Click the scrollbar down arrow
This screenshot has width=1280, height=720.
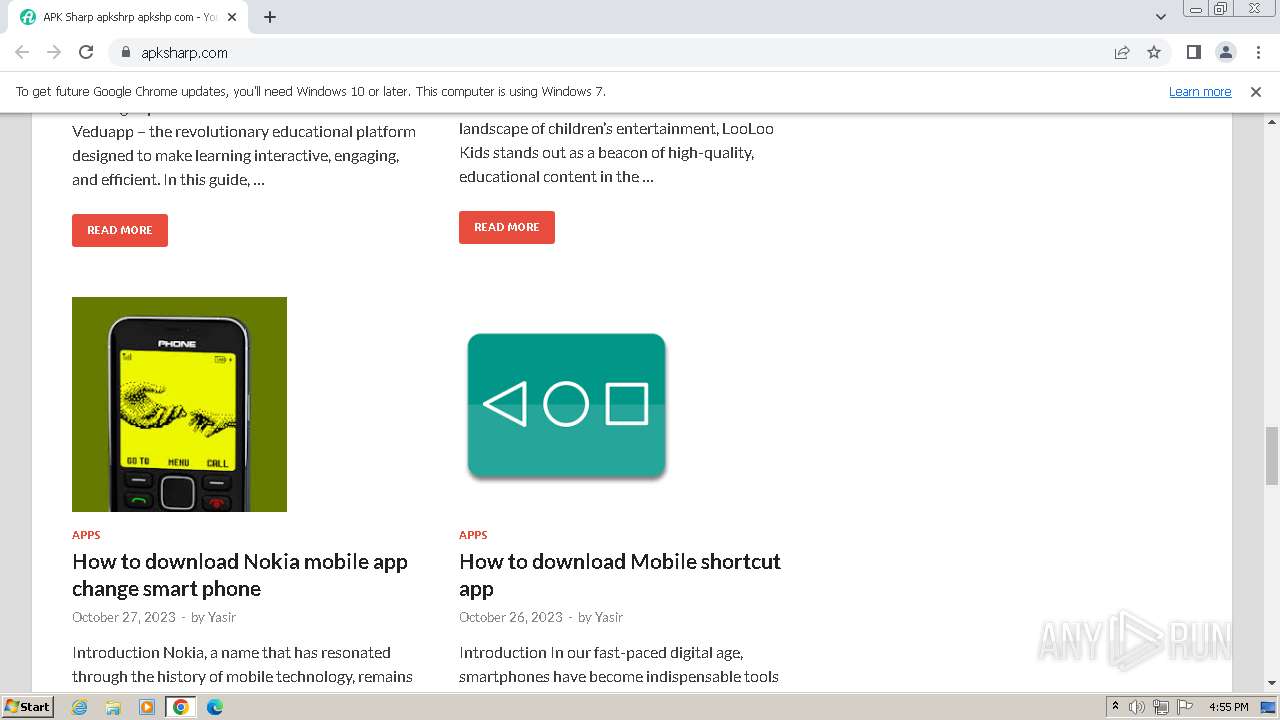click(x=1271, y=683)
